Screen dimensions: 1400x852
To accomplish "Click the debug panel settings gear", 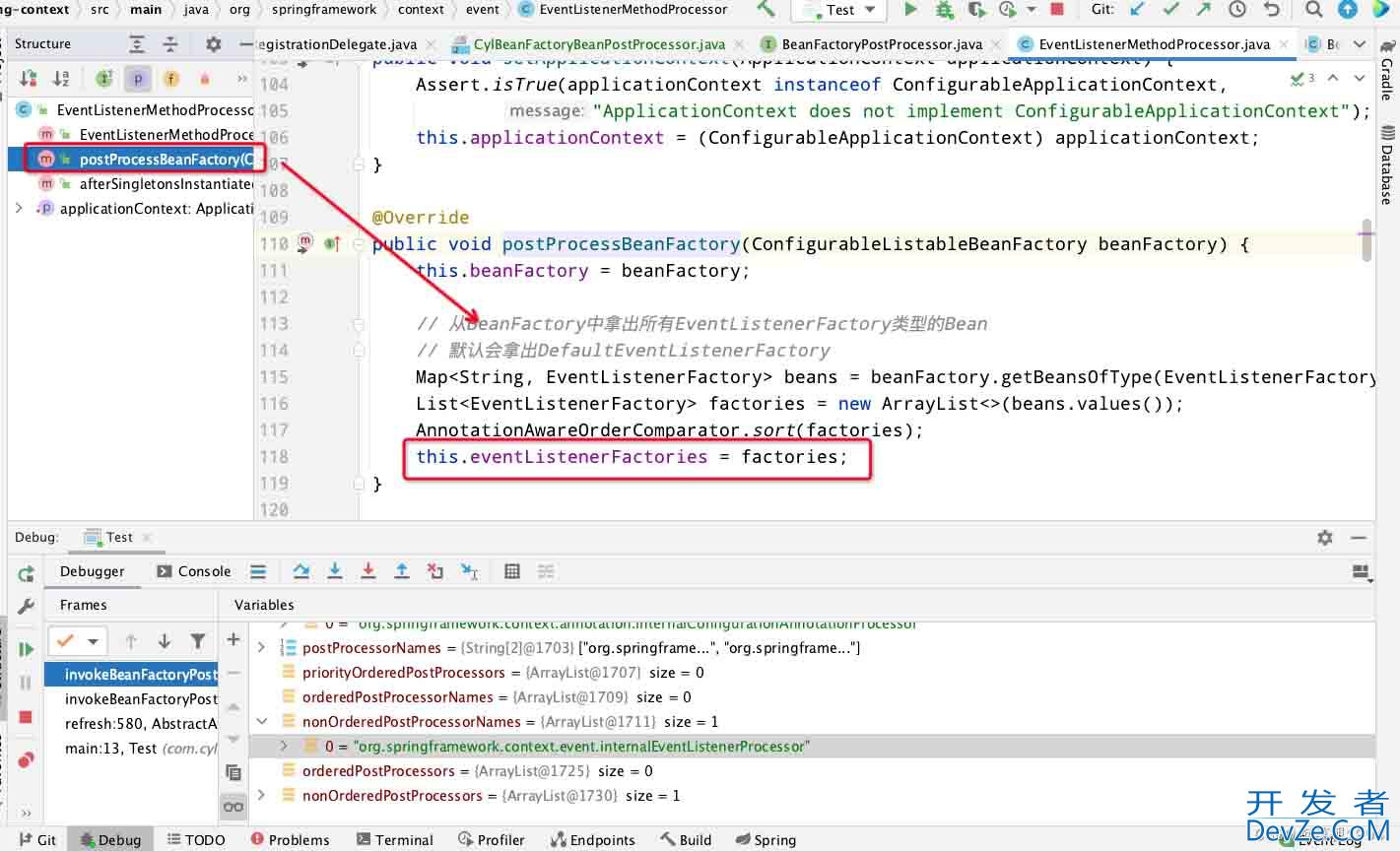I will tap(1325, 538).
